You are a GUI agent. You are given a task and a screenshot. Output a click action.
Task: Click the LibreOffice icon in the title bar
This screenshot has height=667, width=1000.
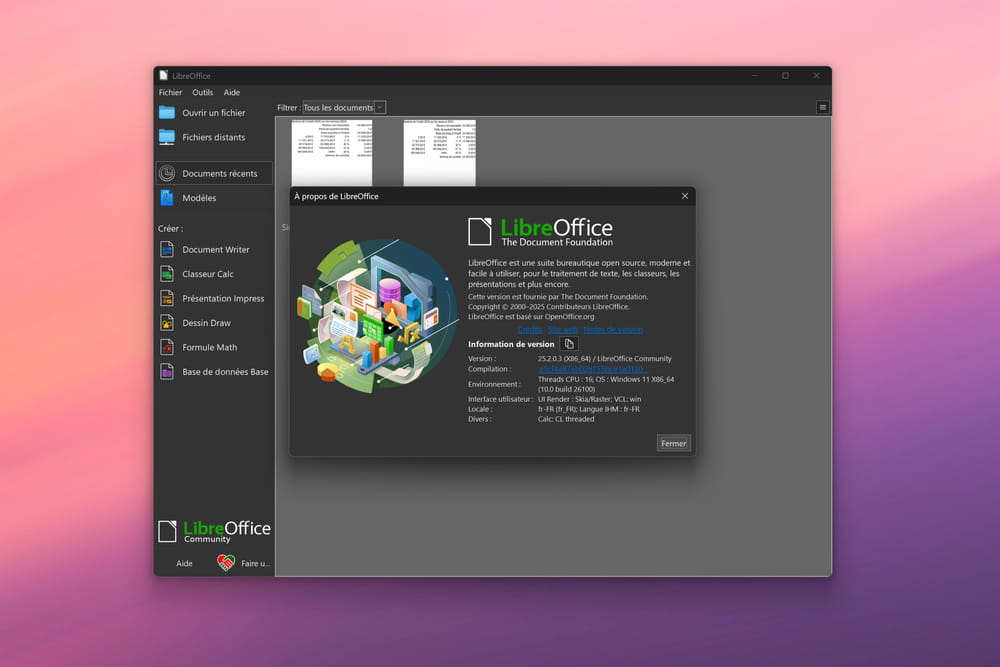[164, 75]
